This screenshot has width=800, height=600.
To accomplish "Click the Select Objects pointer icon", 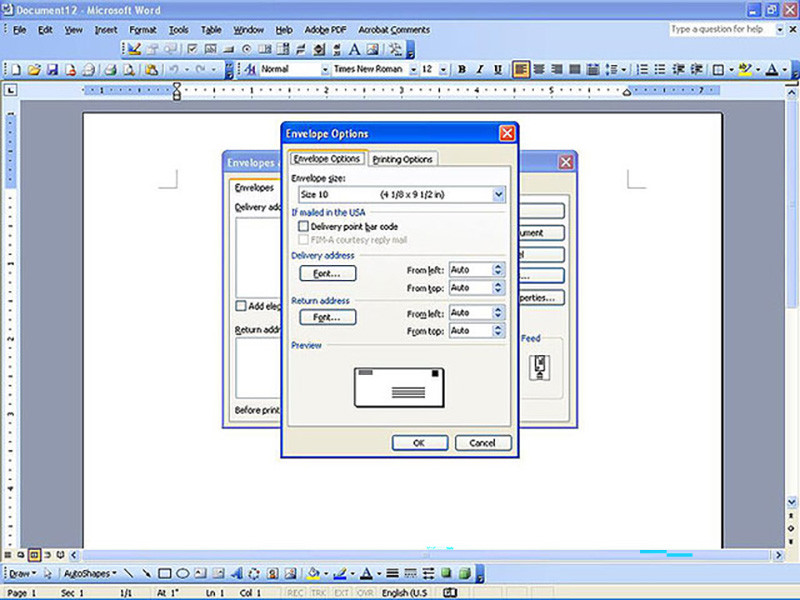I will pyautogui.click(x=48, y=573).
